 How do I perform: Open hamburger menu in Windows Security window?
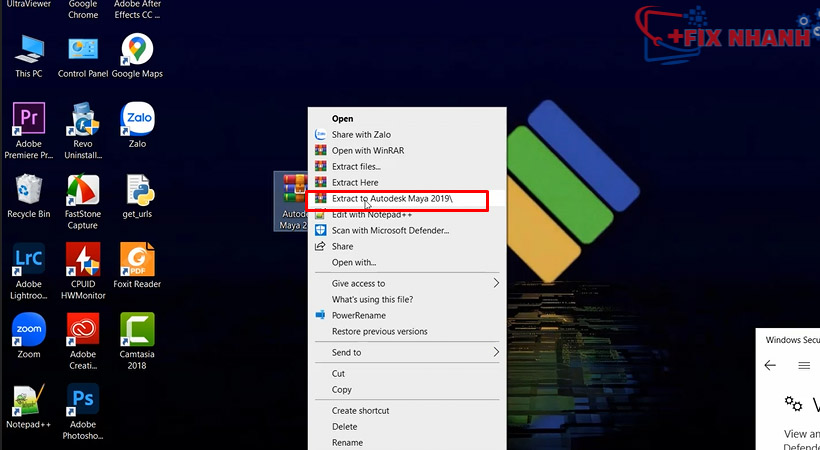point(804,365)
